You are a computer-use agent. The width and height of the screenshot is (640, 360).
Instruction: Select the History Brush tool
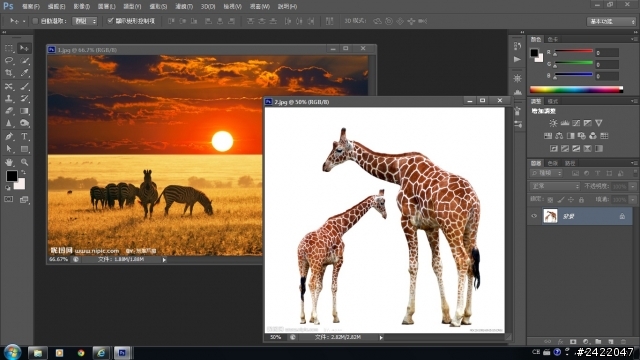[x=24, y=99]
